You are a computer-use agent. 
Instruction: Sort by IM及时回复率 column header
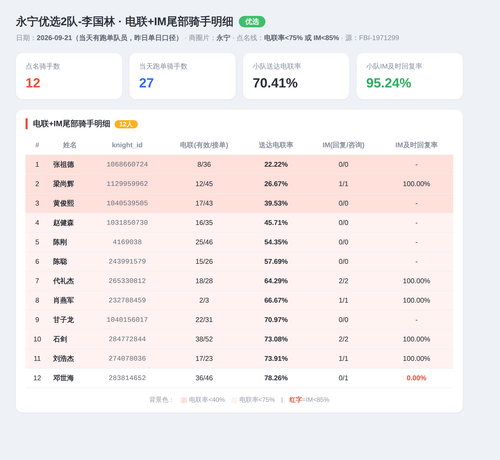click(x=416, y=145)
